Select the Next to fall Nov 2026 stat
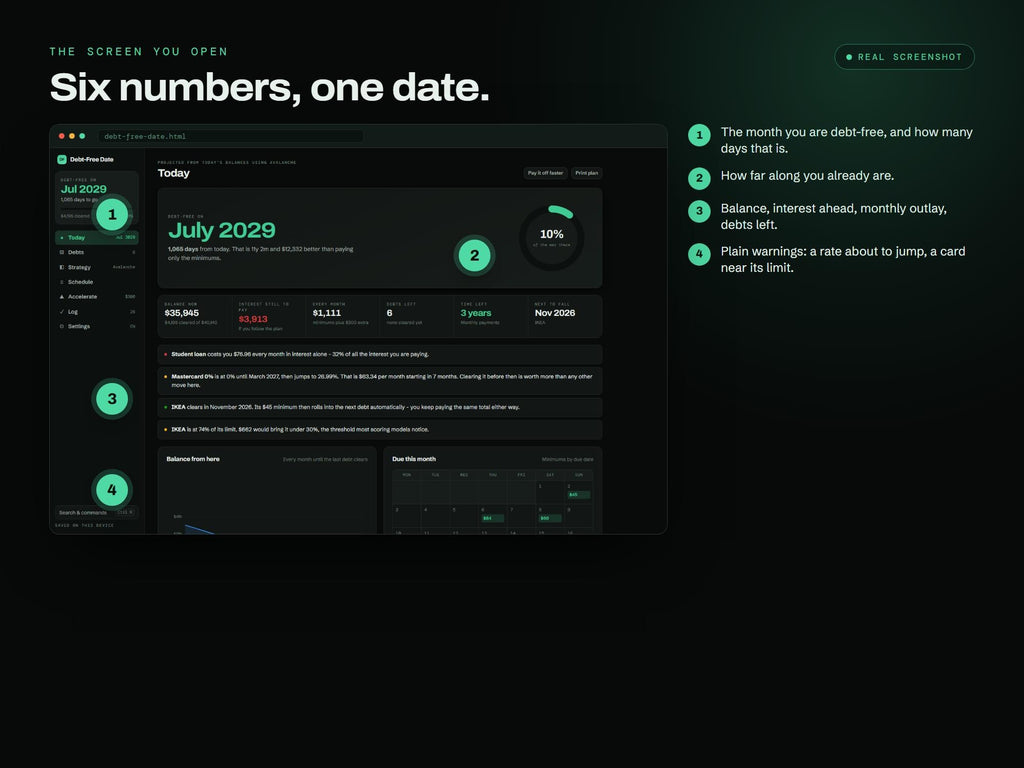 (x=564, y=316)
